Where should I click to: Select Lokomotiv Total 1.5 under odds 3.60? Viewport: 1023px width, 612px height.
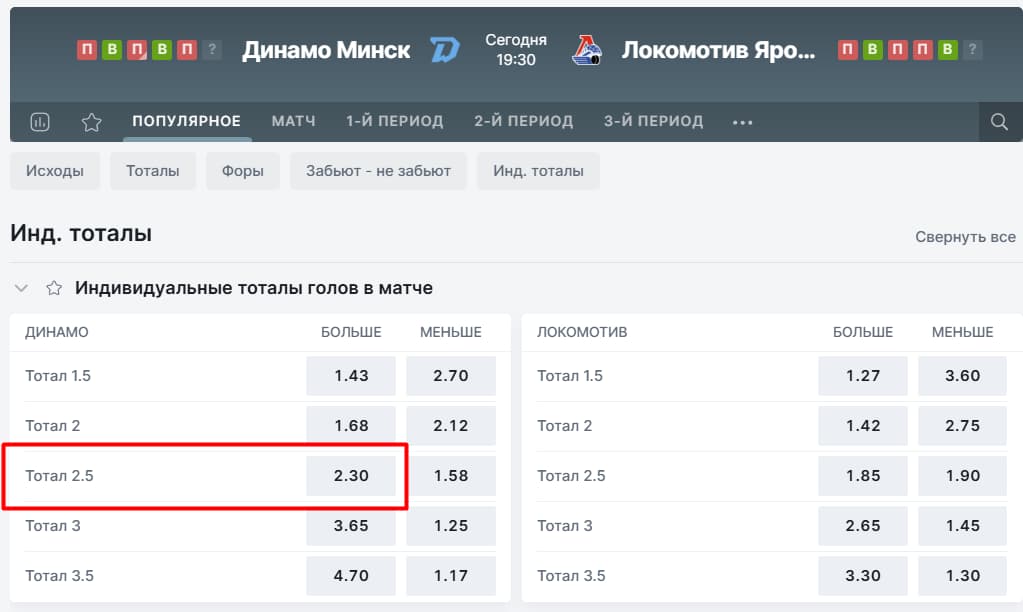962,376
